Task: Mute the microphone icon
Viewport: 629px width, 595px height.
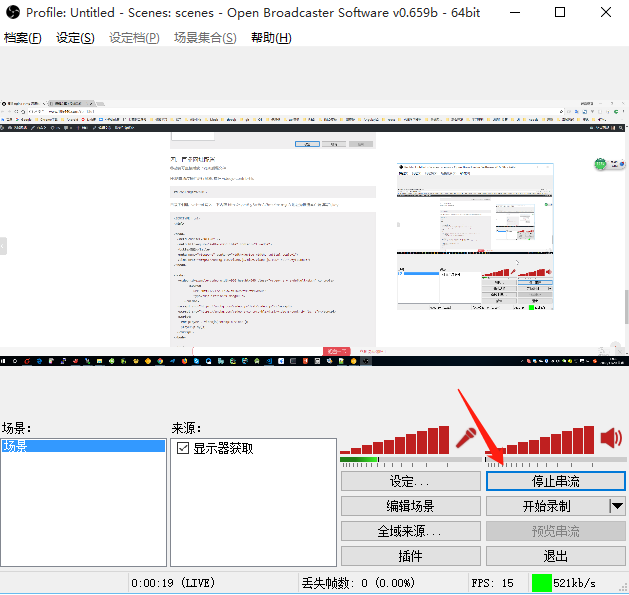Action: pos(466,438)
